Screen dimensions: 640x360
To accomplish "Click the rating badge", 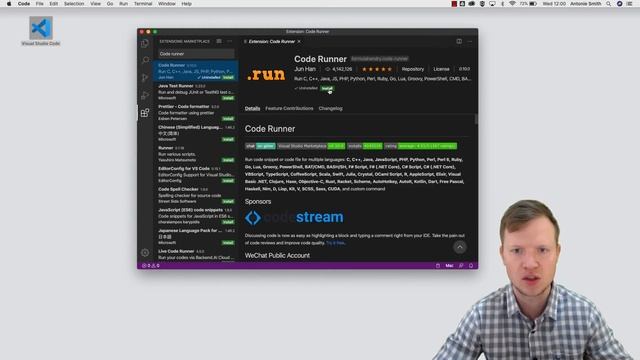I will tap(421, 146).
